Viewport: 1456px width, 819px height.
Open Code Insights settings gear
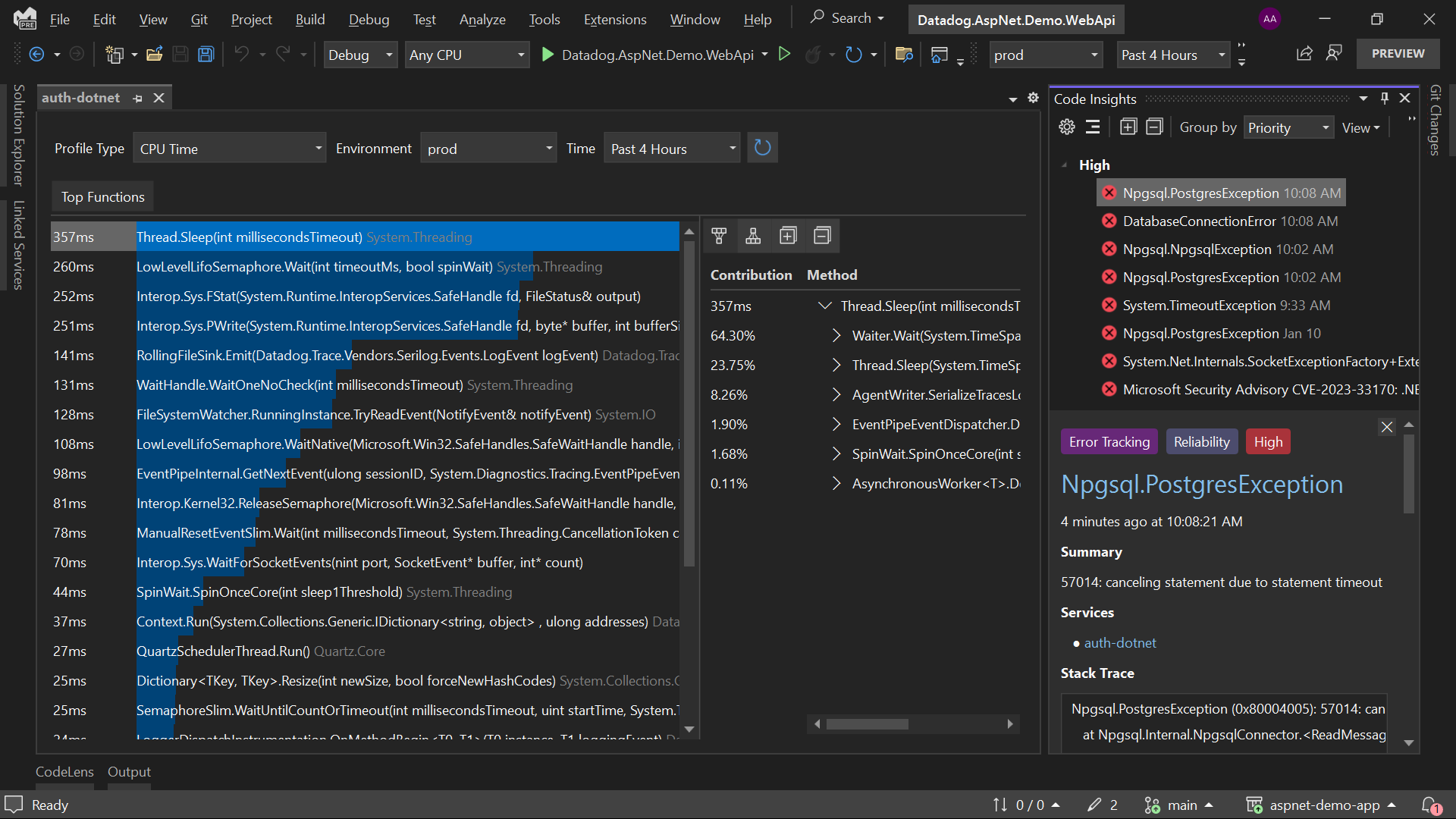click(1067, 127)
